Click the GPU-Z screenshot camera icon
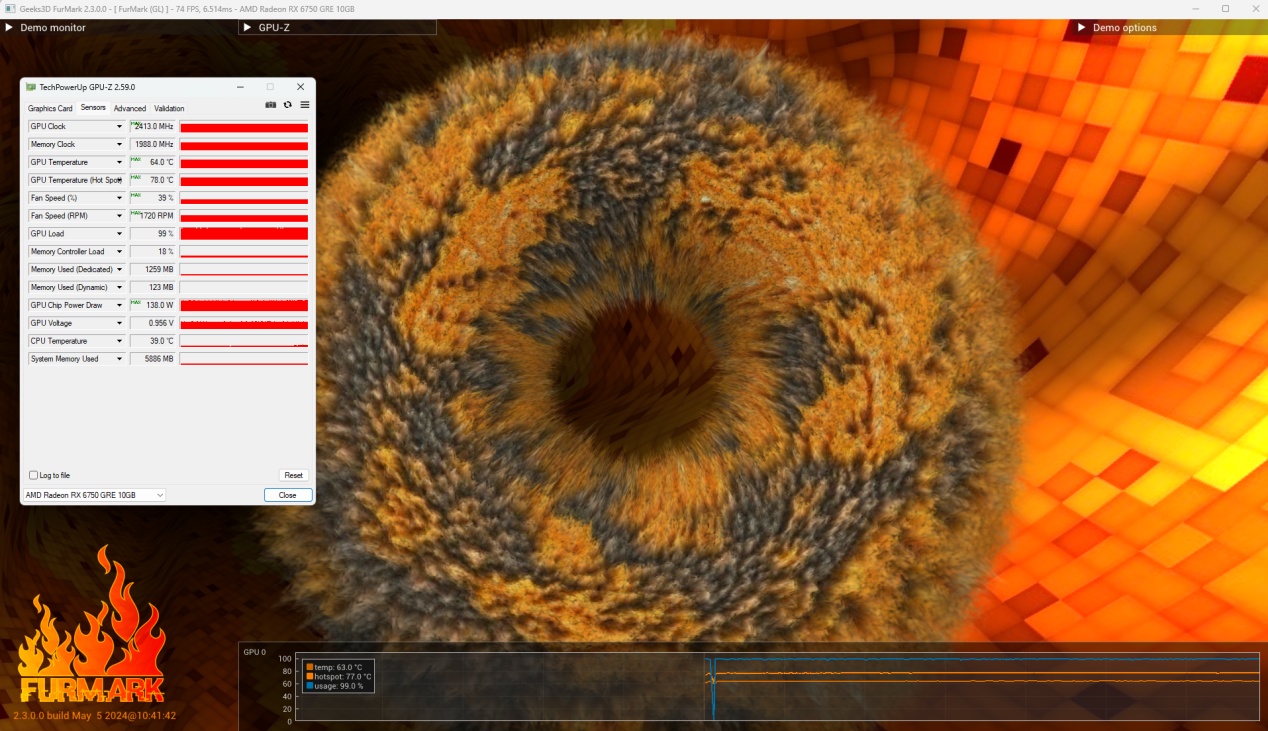 [x=270, y=105]
